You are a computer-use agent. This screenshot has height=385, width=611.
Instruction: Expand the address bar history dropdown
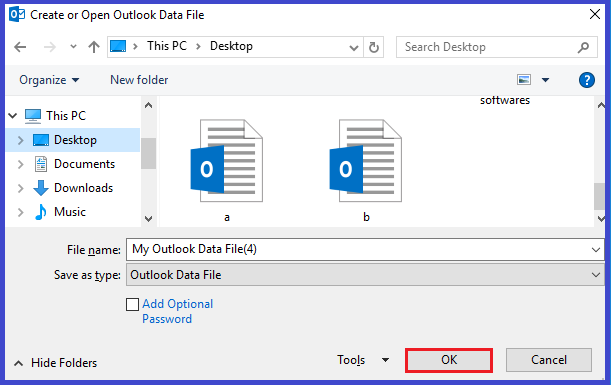pos(353,48)
